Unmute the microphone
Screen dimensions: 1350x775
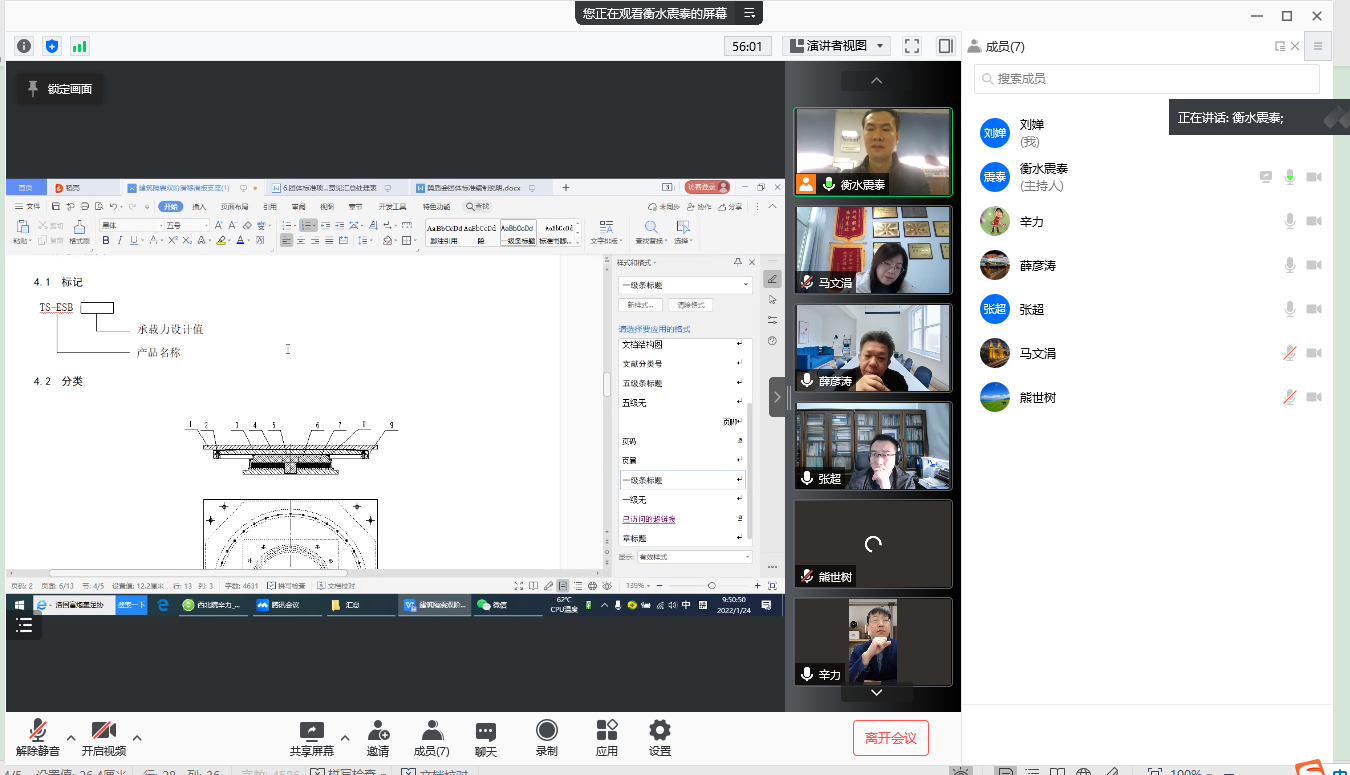(38, 731)
